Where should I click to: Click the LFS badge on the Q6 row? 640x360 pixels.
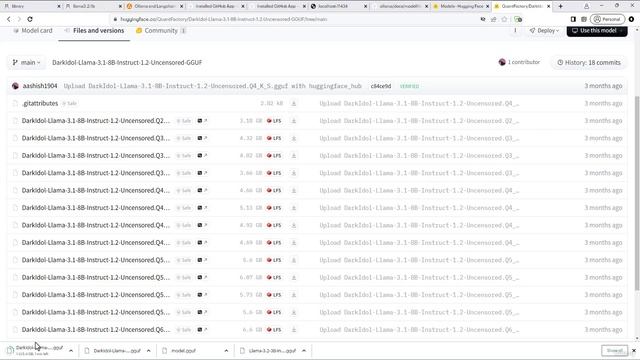pyautogui.click(x=274, y=330)
